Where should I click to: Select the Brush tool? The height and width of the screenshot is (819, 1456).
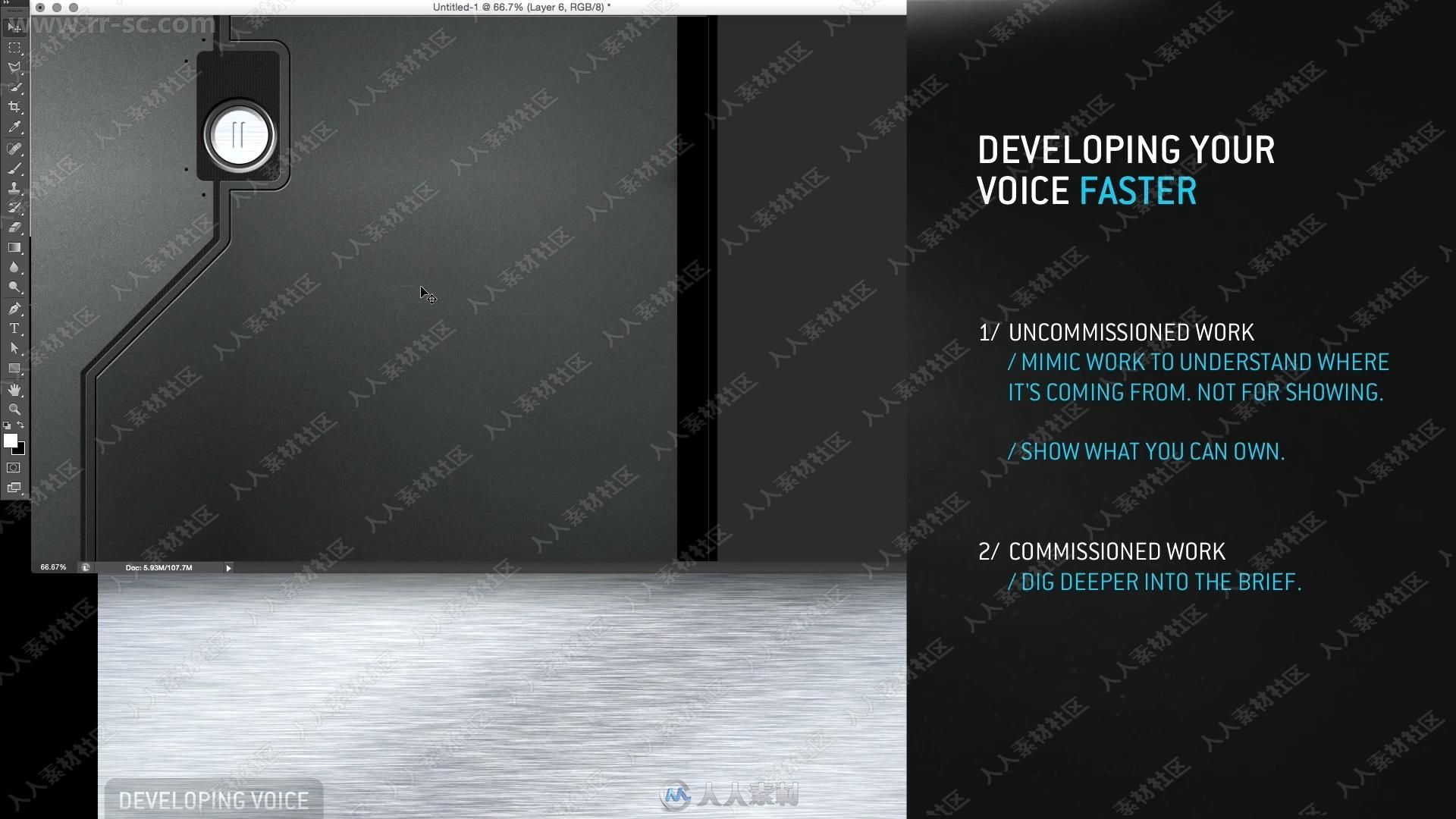tap(14, 167)
